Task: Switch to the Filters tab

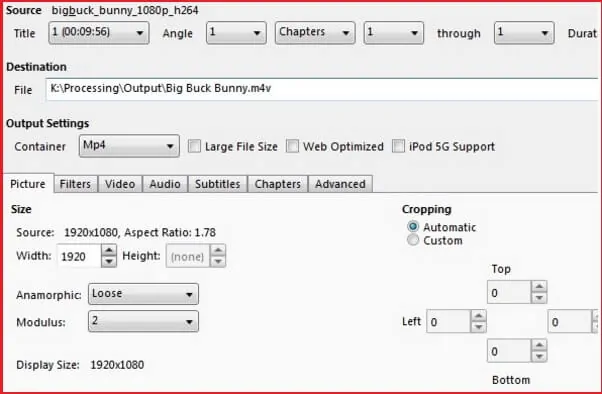Action: pos(75,184)
